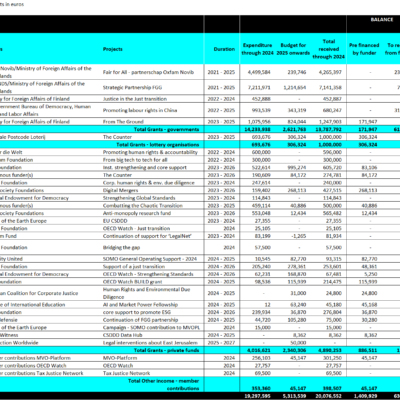The image size is (400, 400).
Task: Select the "Coalition for Corporate Justice" funder cell
Action: 39,293
